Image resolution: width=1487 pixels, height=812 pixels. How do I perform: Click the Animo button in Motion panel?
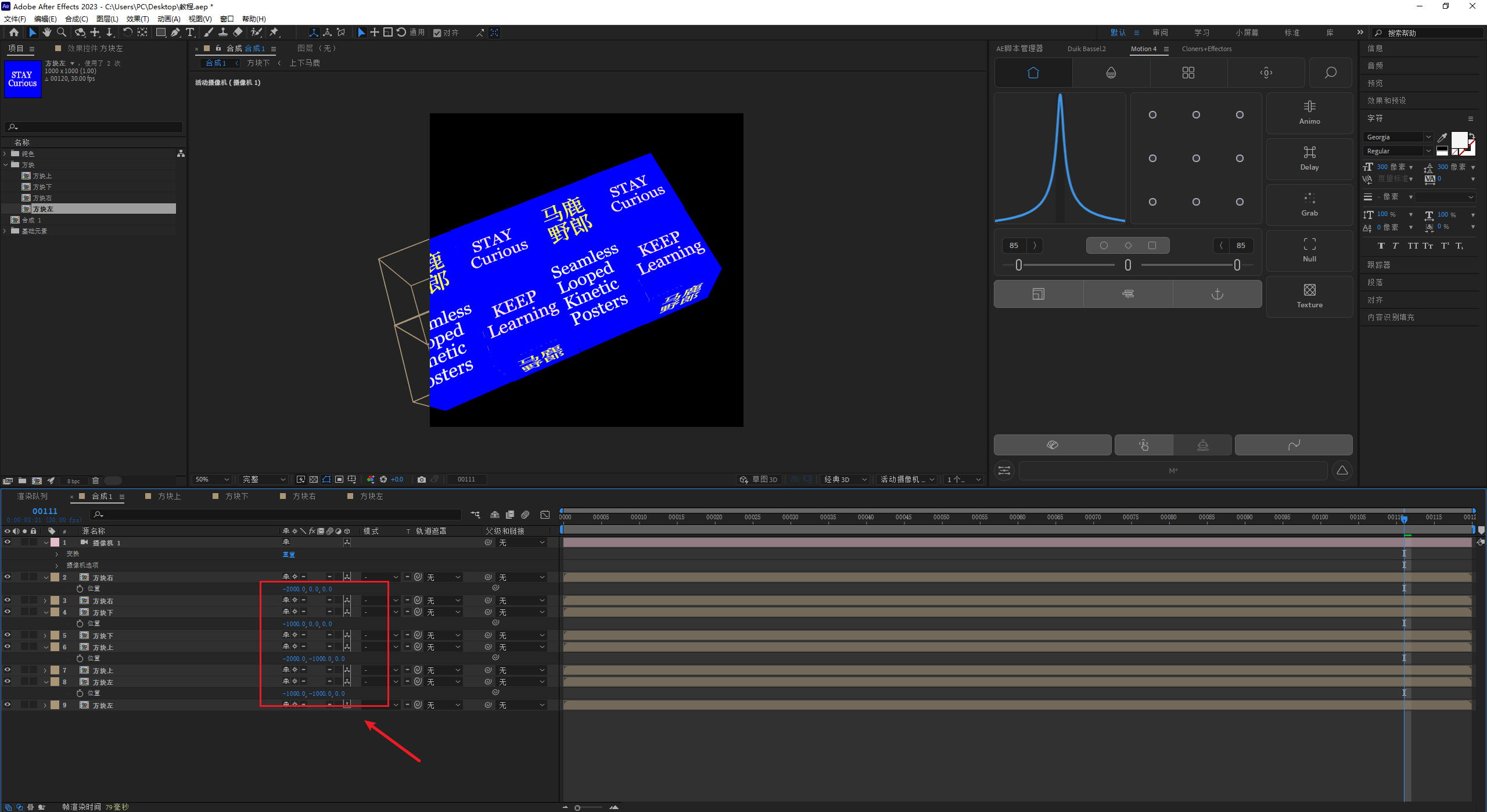pyautogui.click(x=1309, y=112)
